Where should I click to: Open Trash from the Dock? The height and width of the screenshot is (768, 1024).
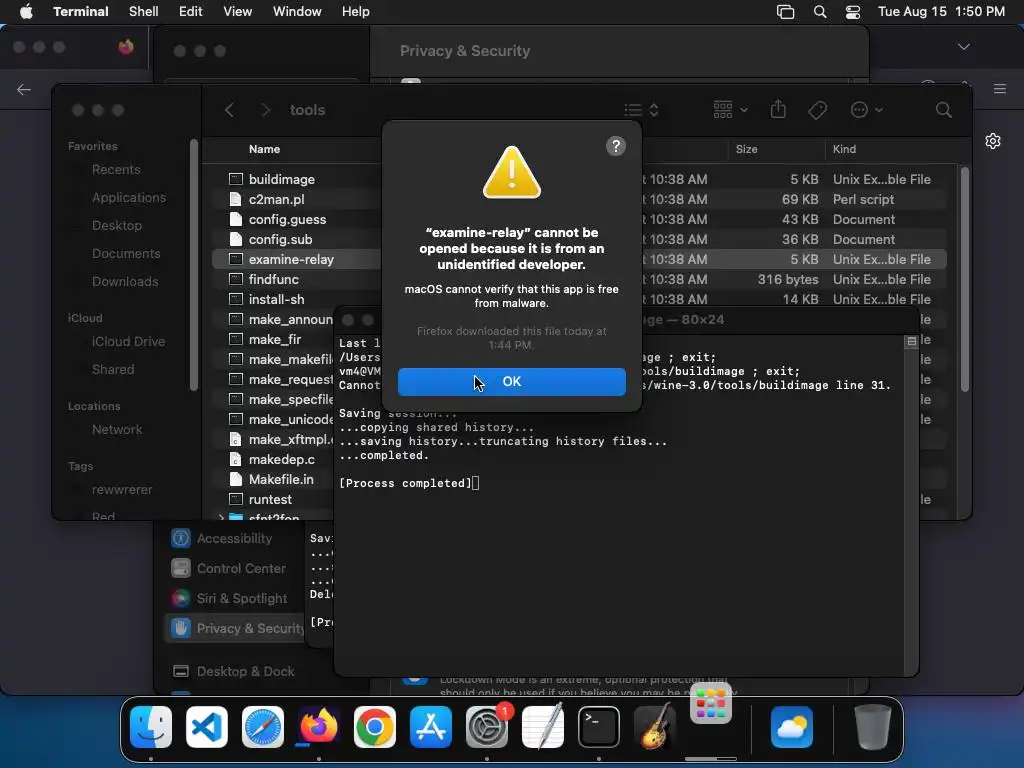pos(872,727)
